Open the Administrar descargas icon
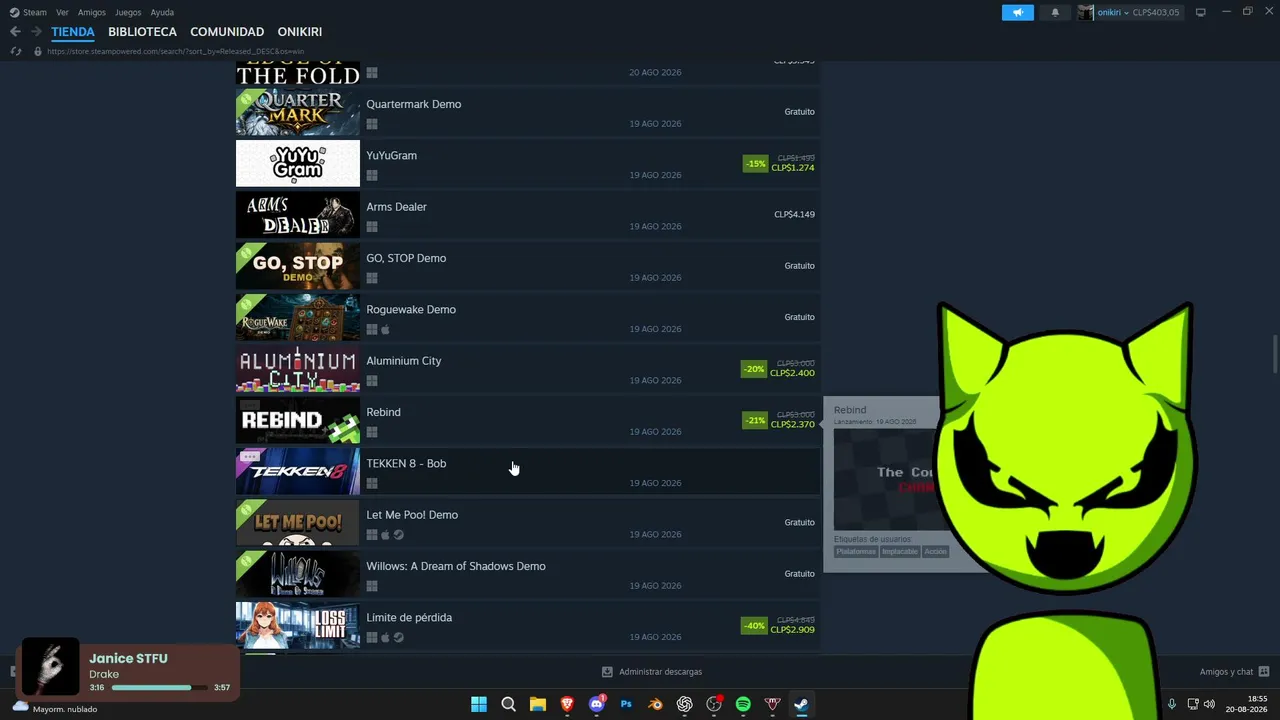 click(x=607, y=672)
